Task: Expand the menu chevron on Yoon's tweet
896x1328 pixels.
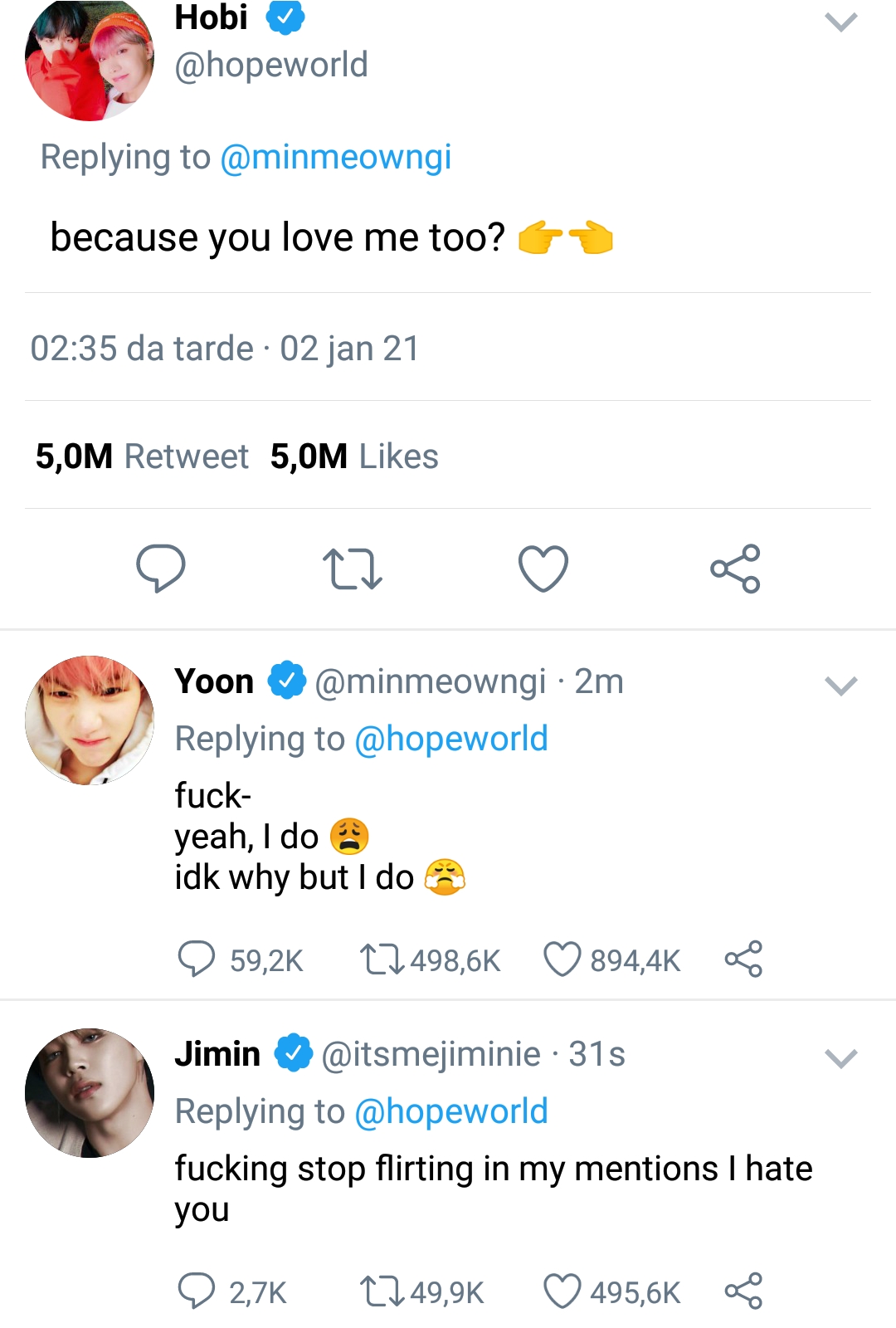Action: coord(840,686)
